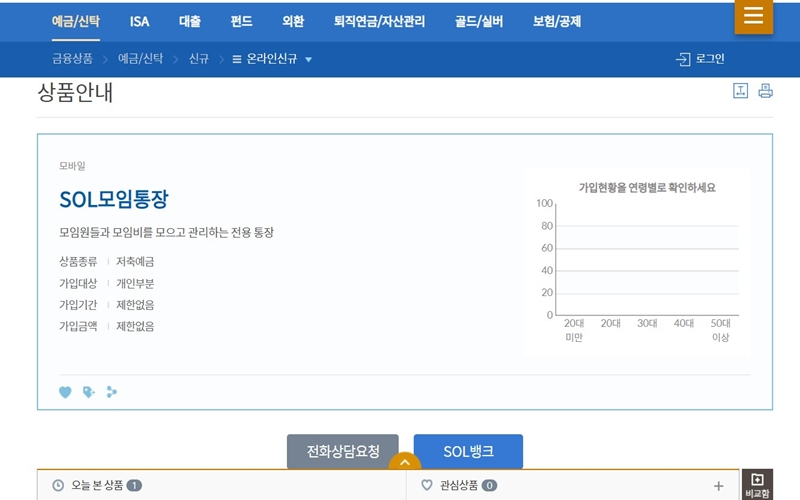Go to 금융상품 in breadcrumb

click(72, 59)
